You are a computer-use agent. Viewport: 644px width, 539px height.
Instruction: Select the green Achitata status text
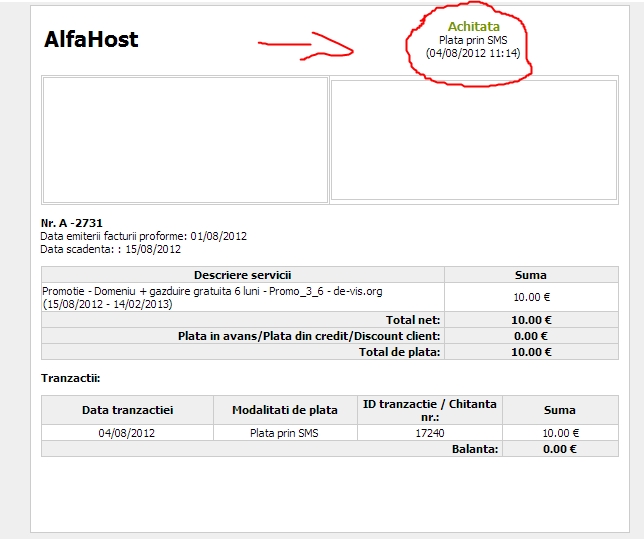[474, 26]
